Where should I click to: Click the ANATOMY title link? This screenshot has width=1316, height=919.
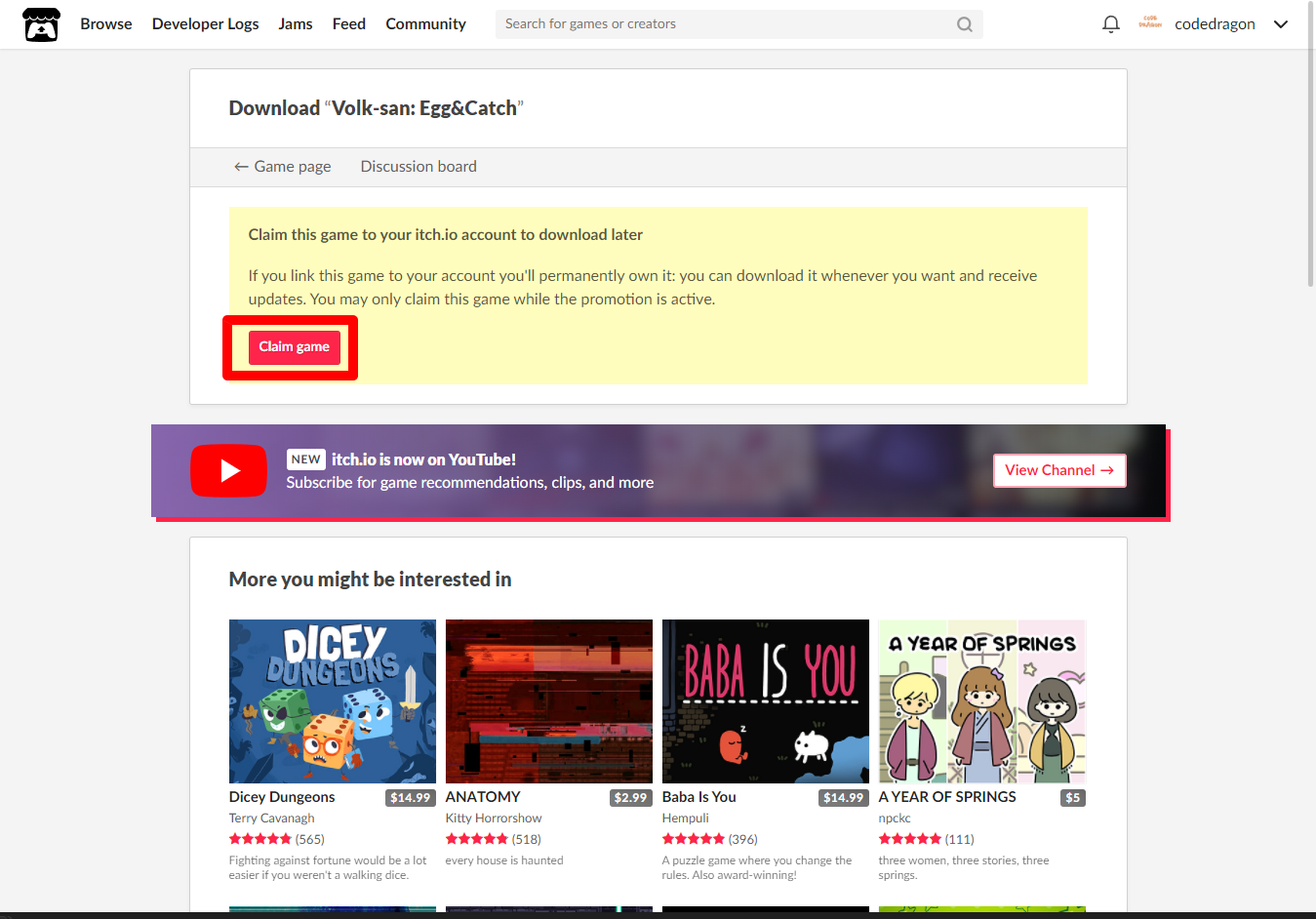coord(483,797)
